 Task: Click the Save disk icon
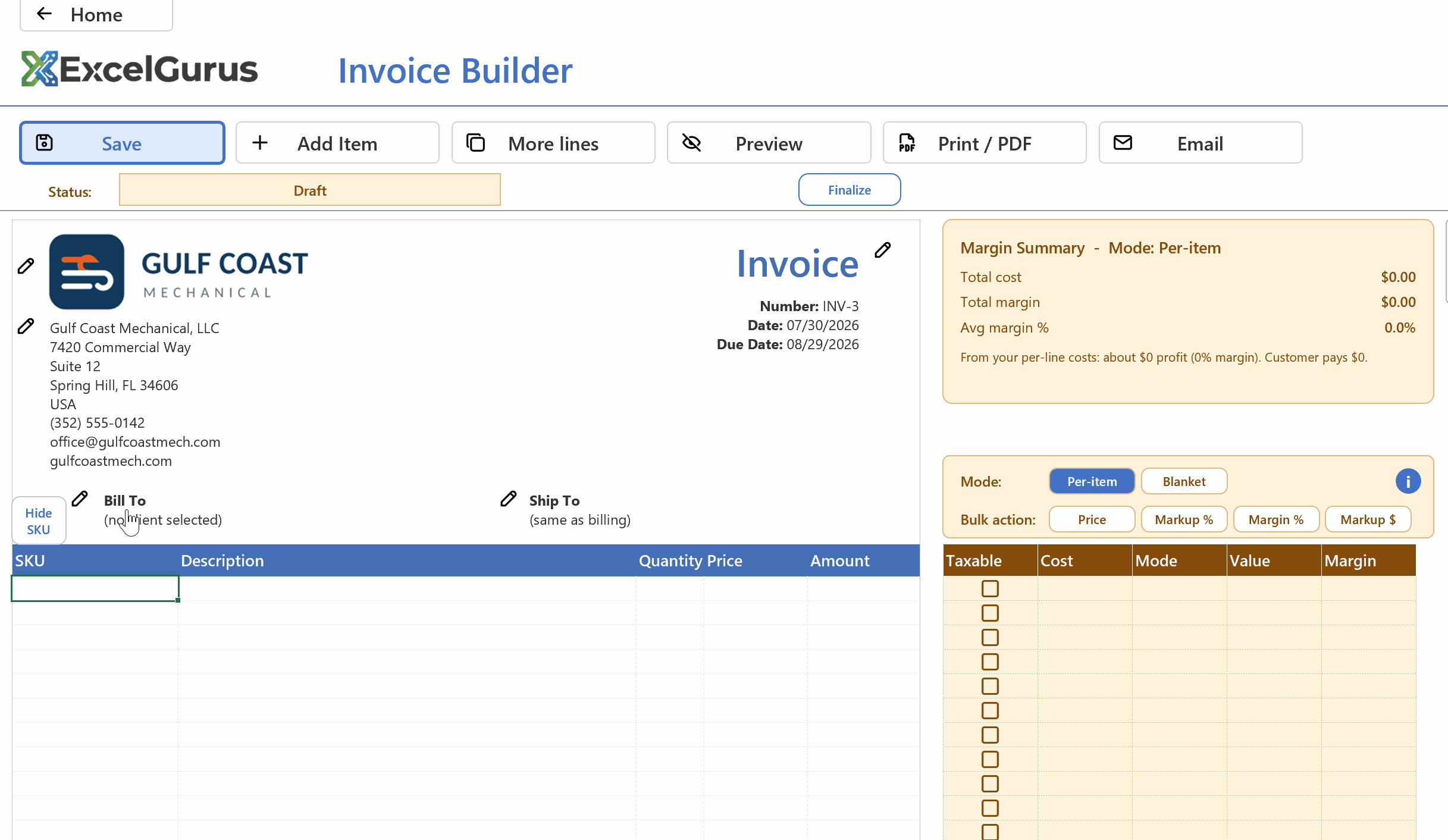click(x=45, y=143)
